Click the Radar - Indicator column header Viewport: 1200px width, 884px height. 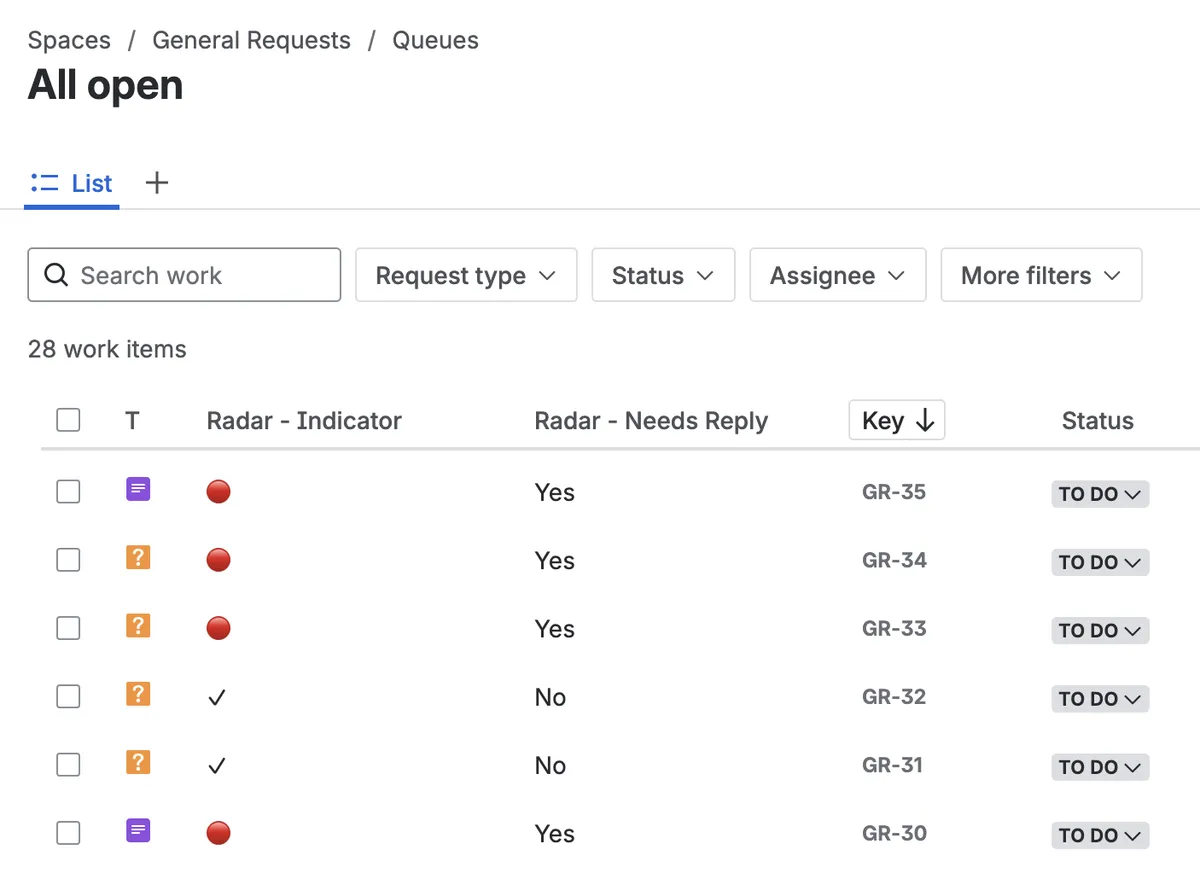coord(304,421)
